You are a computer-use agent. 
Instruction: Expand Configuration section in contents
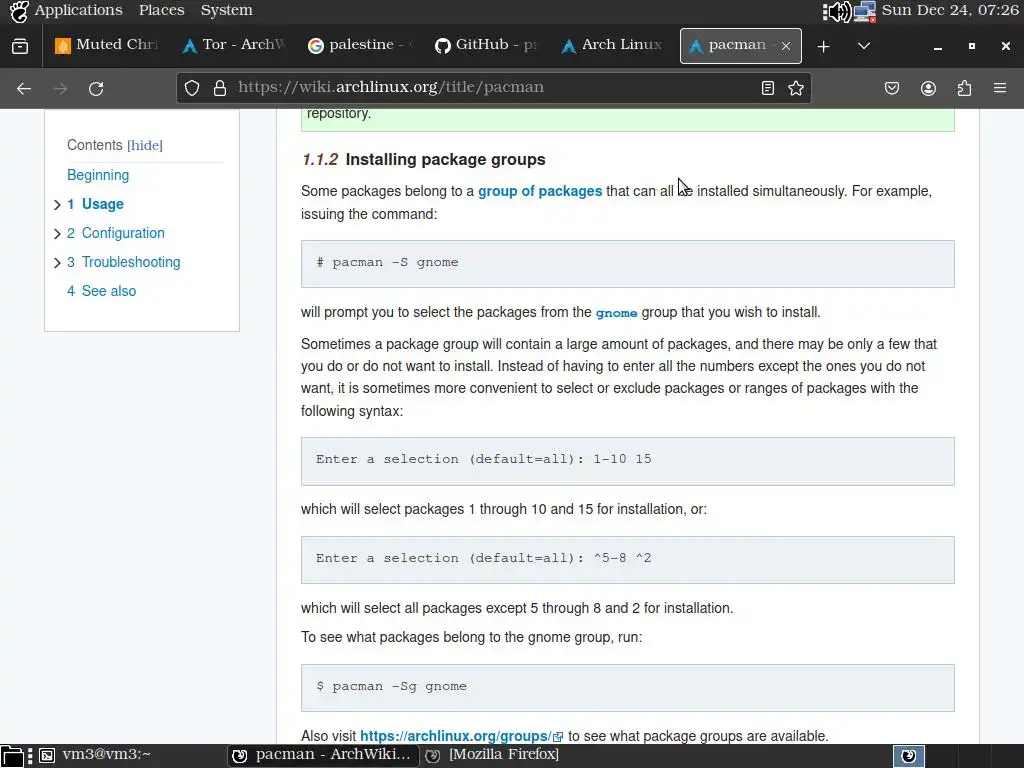tap(57, 234)
